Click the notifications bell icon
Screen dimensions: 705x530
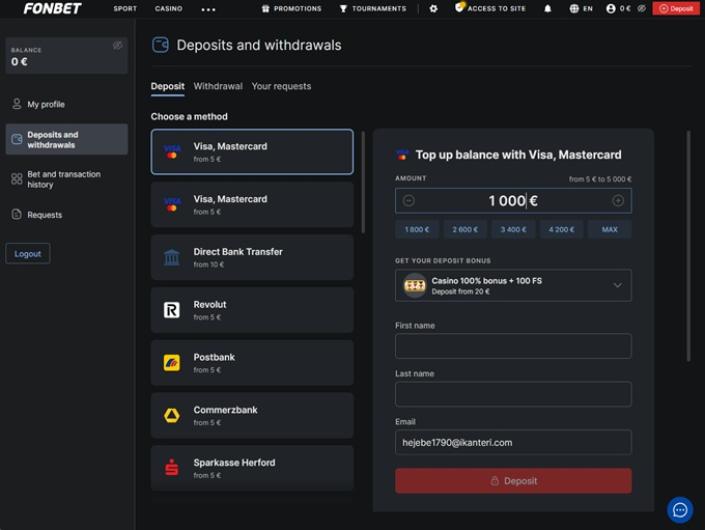[547, 8]
